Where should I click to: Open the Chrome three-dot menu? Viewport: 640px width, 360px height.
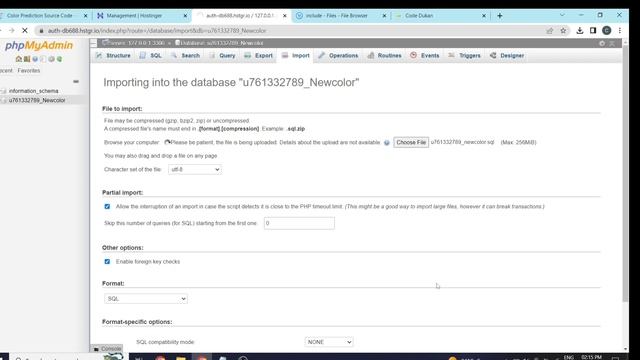click(620, 31)
